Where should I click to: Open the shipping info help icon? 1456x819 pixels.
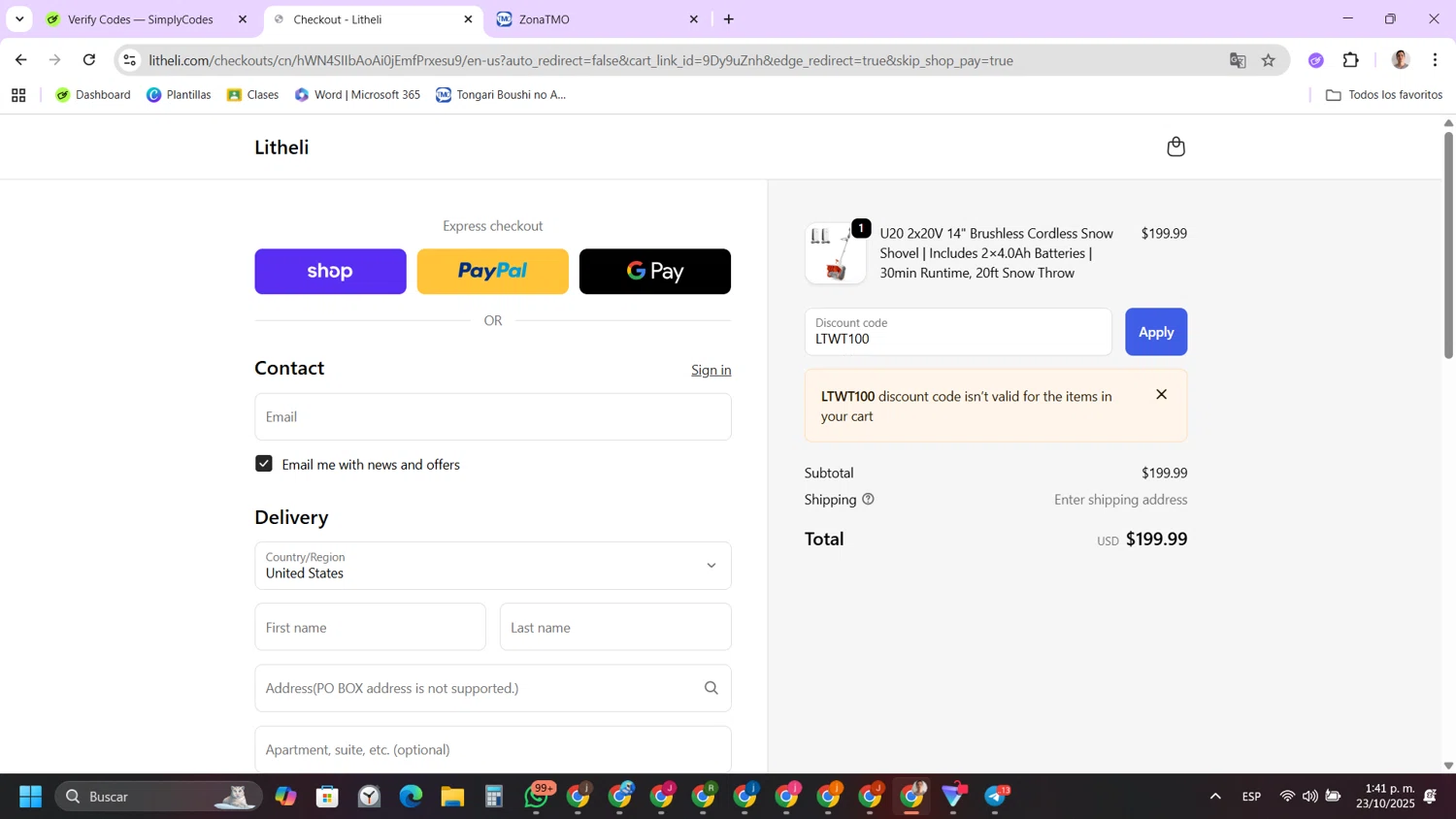868,499
